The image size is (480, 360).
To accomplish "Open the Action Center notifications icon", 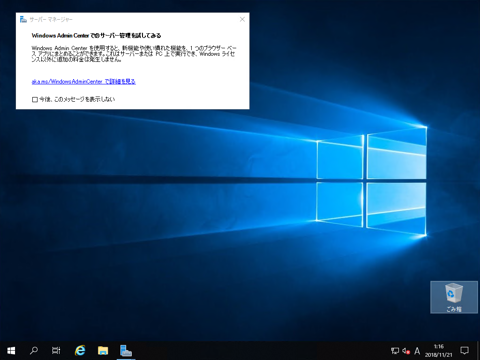I will tap(464, 351).
